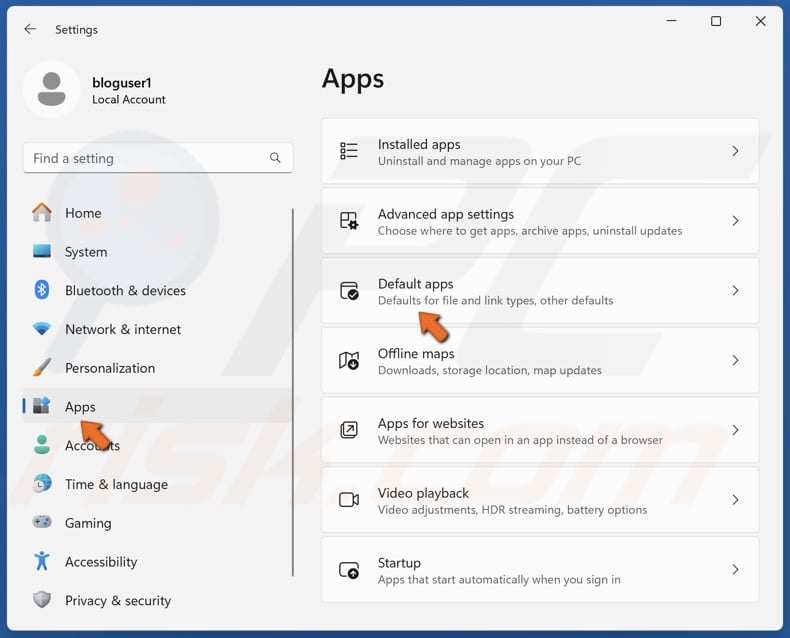Click the Gaming controller icon
Image resolution: width=790 pixels, height=638 pixels.
coord(42,522)
